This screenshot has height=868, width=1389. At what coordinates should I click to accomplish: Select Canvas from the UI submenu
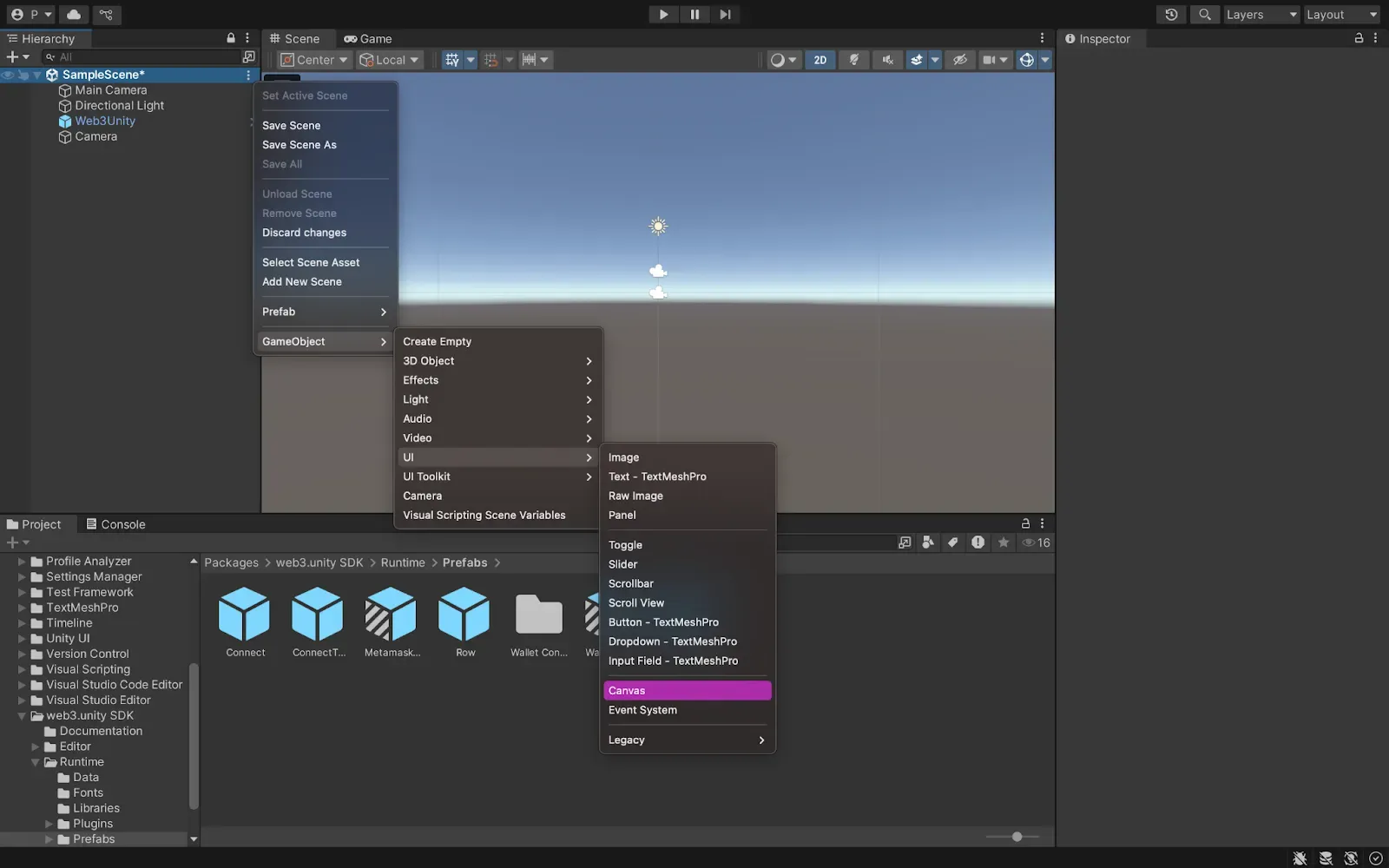point(687,691)
